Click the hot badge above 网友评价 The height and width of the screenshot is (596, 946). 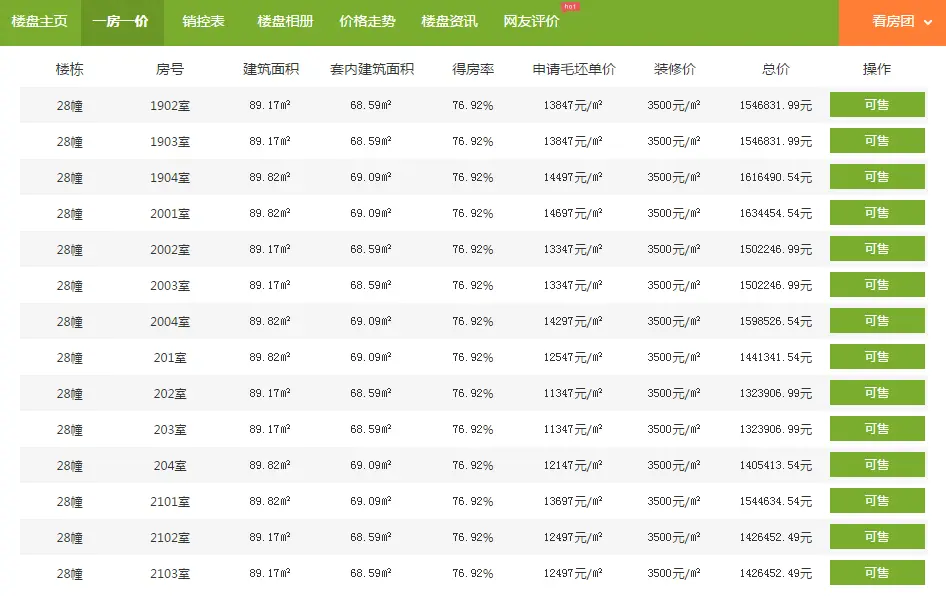(570, 7)
